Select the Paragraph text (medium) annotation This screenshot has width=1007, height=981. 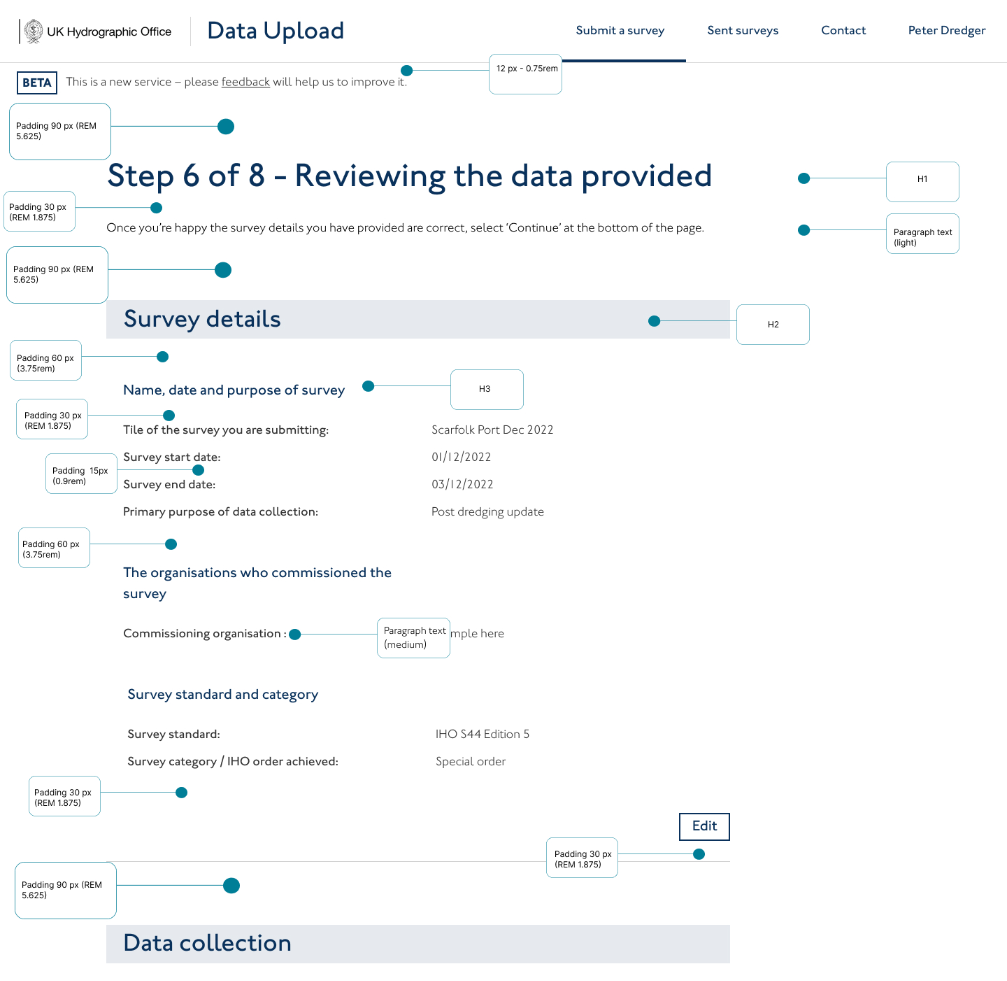tap(414, 637)
